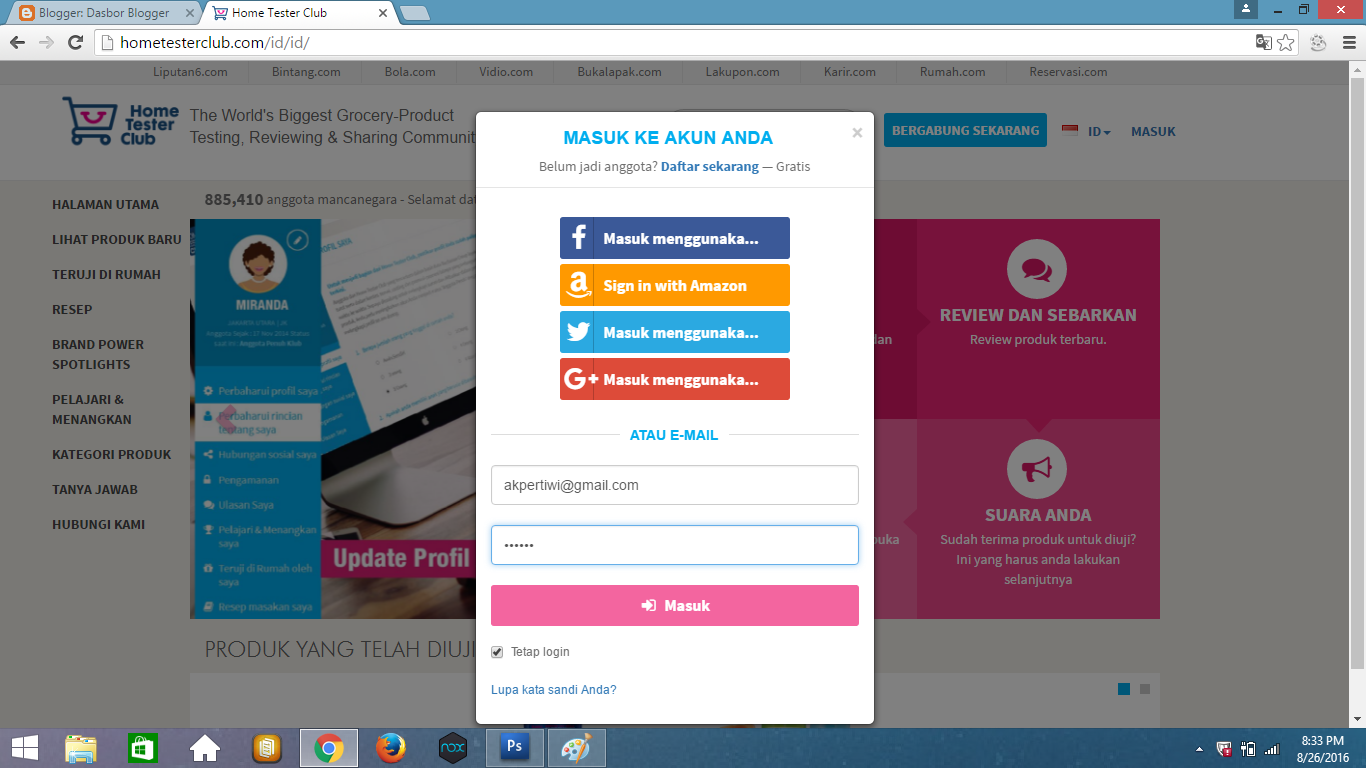
Task: Open the Daftar sekarang link
Action: coord(712,166)
